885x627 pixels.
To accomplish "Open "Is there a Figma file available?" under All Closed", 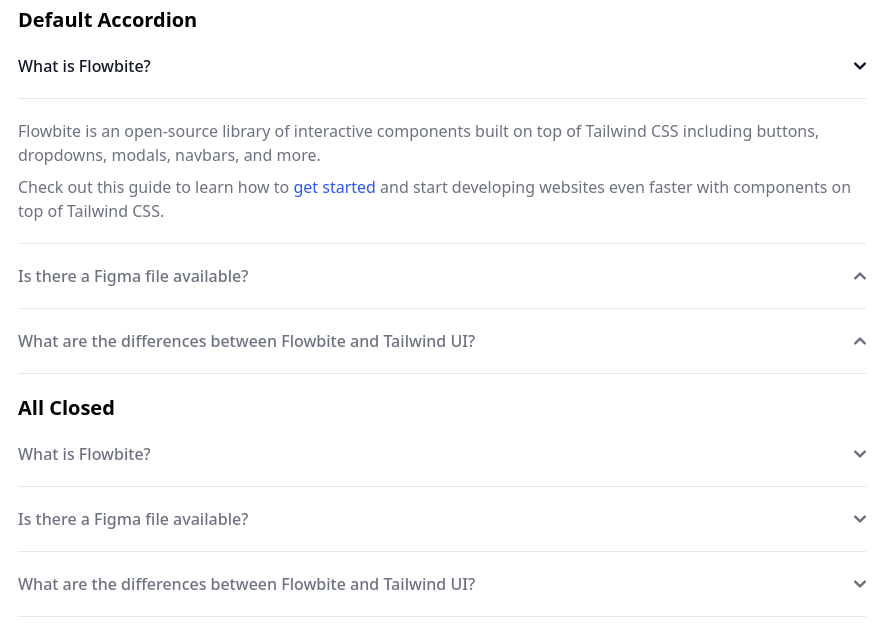I will click(x=133, y=519).
